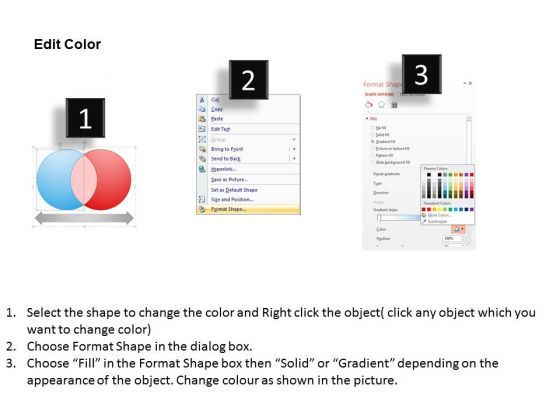Select the No fill radio button

click(x=373, y=128)
